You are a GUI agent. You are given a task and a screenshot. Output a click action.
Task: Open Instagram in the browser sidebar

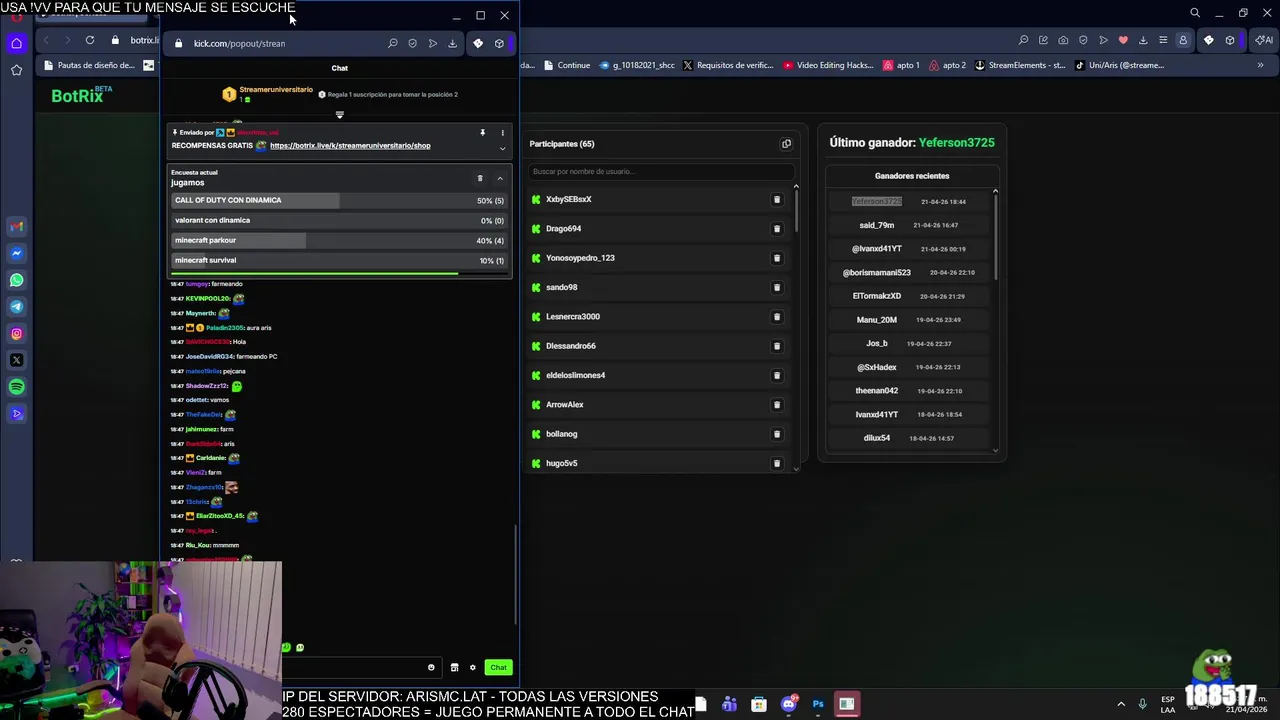(x=16, y=333)
